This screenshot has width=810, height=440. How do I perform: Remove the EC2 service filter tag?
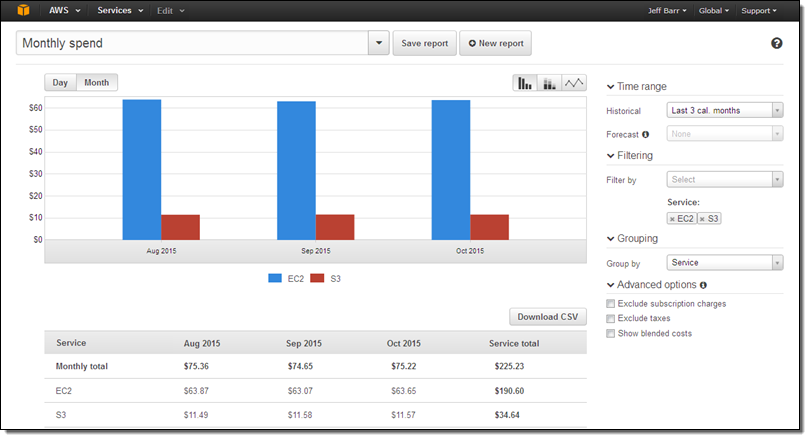(x=673, y=218)
